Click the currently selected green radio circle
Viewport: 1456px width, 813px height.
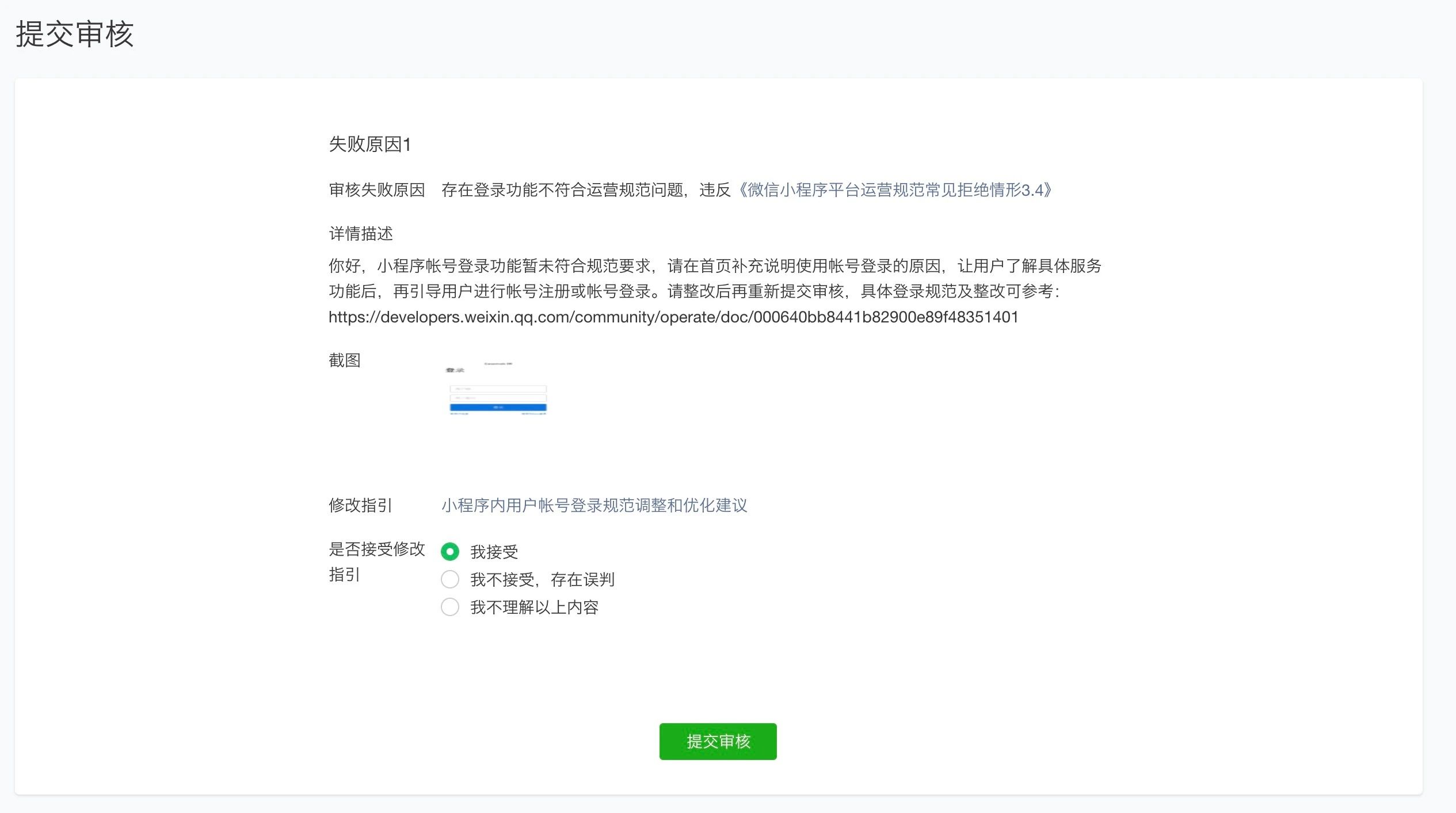(x=450, y=551)
